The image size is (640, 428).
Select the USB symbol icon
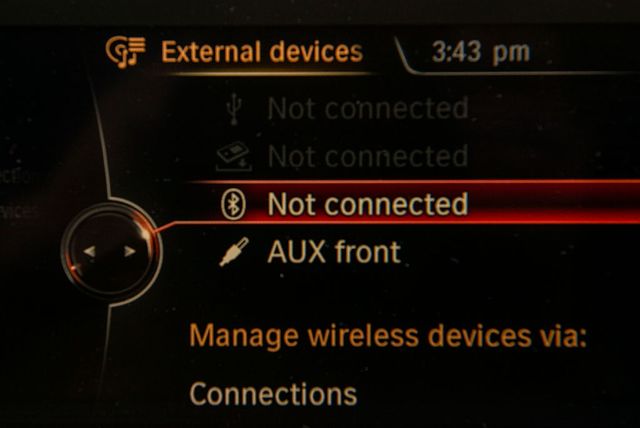(x=234, y=109)
